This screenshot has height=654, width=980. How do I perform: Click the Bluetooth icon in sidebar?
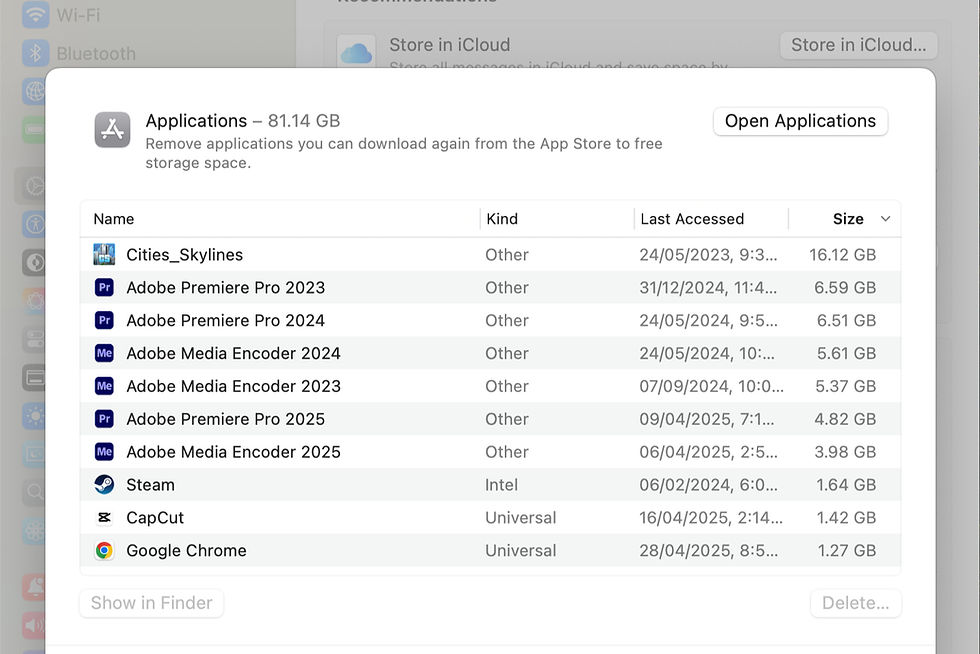(36, 53)
